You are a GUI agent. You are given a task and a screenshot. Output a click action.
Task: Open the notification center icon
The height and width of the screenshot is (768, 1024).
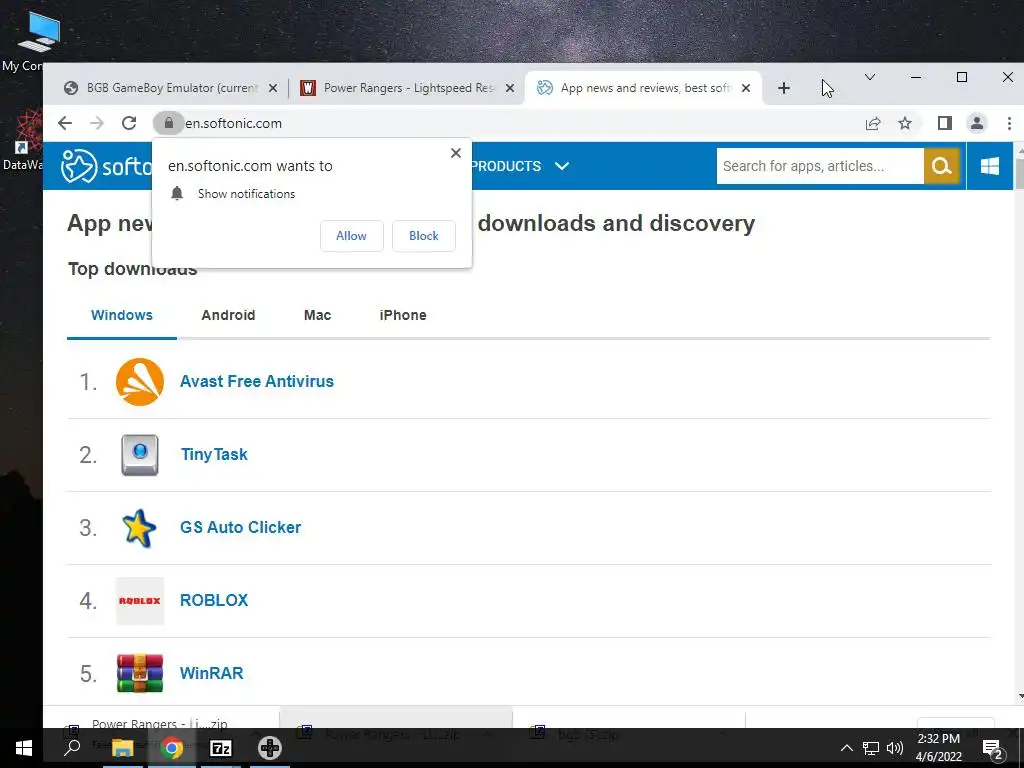[992, 748]
